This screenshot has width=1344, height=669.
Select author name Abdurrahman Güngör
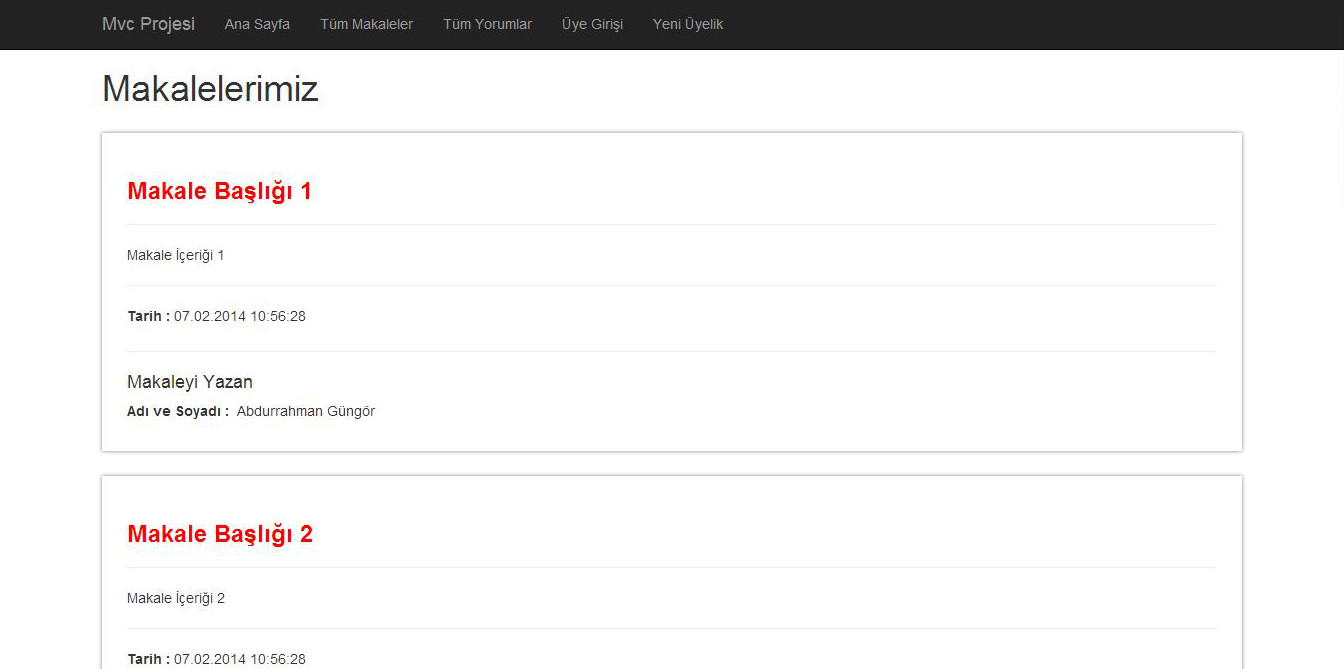point(305,411)
